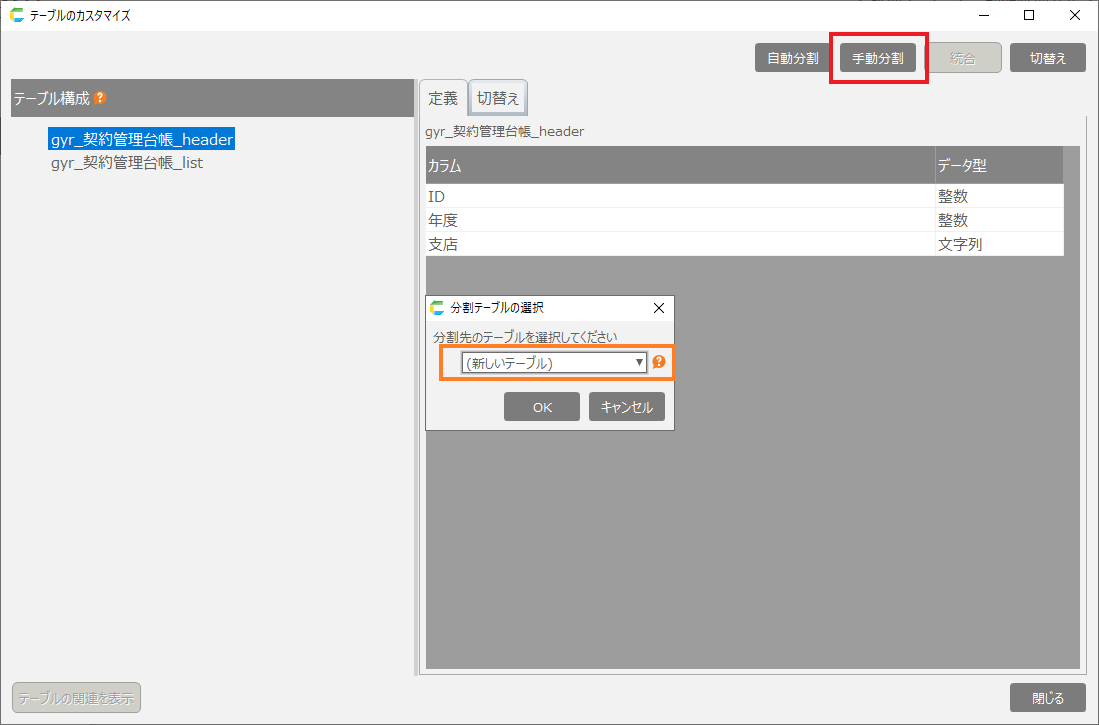Click the データ型 column header
The height and width of the screenshot is (725, 1099).
pos(998,166)
